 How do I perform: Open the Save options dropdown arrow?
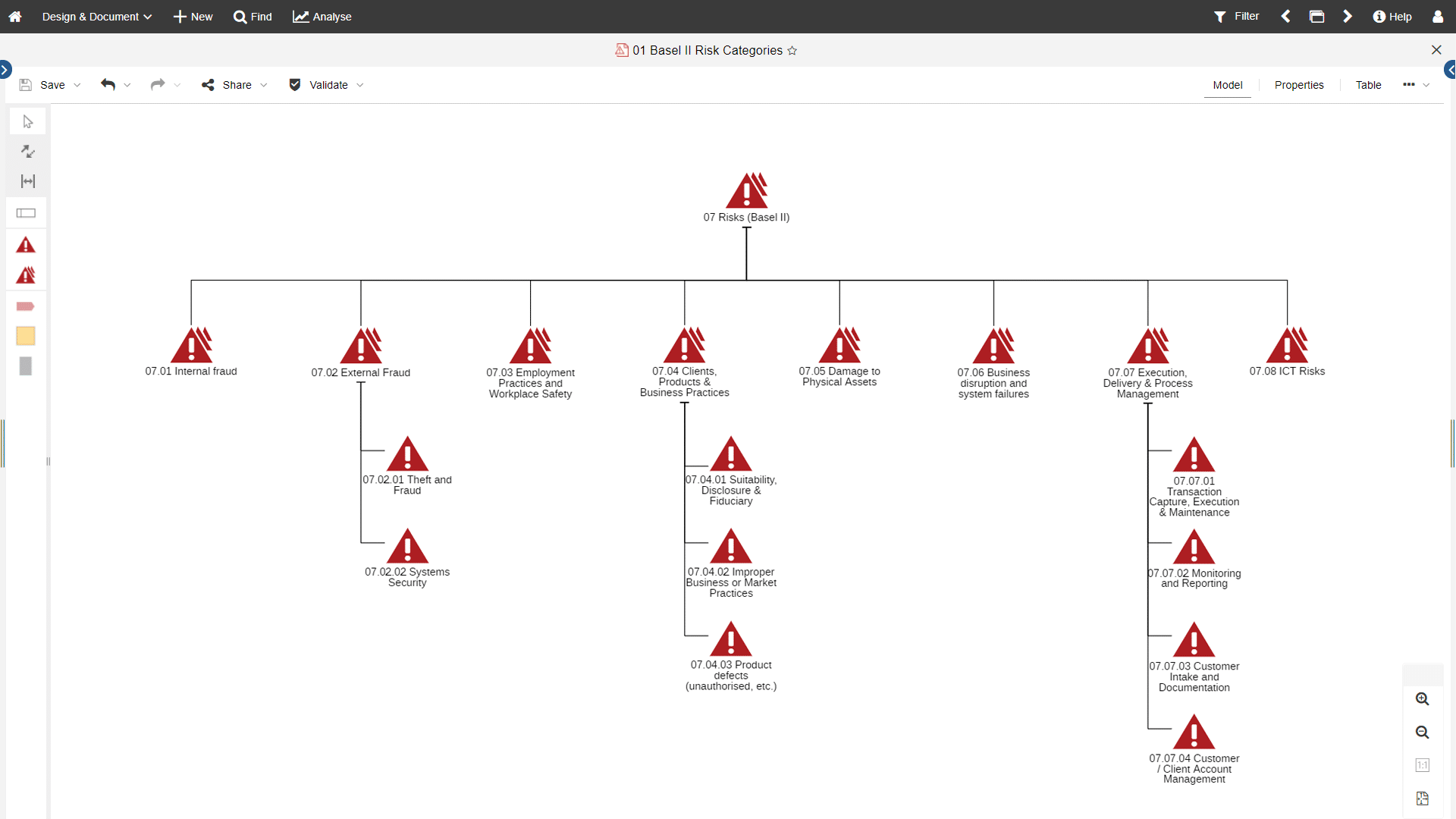[77, 85]
